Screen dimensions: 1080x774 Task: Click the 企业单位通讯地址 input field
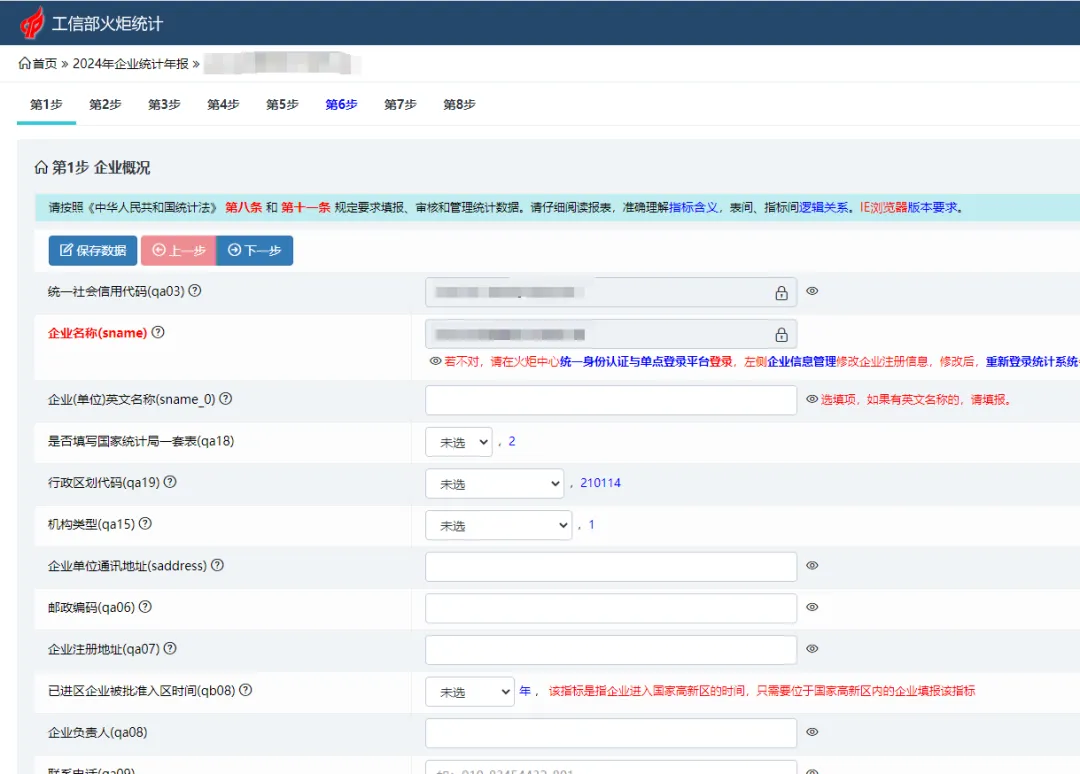pyautogui.click(x=611, y=567)
